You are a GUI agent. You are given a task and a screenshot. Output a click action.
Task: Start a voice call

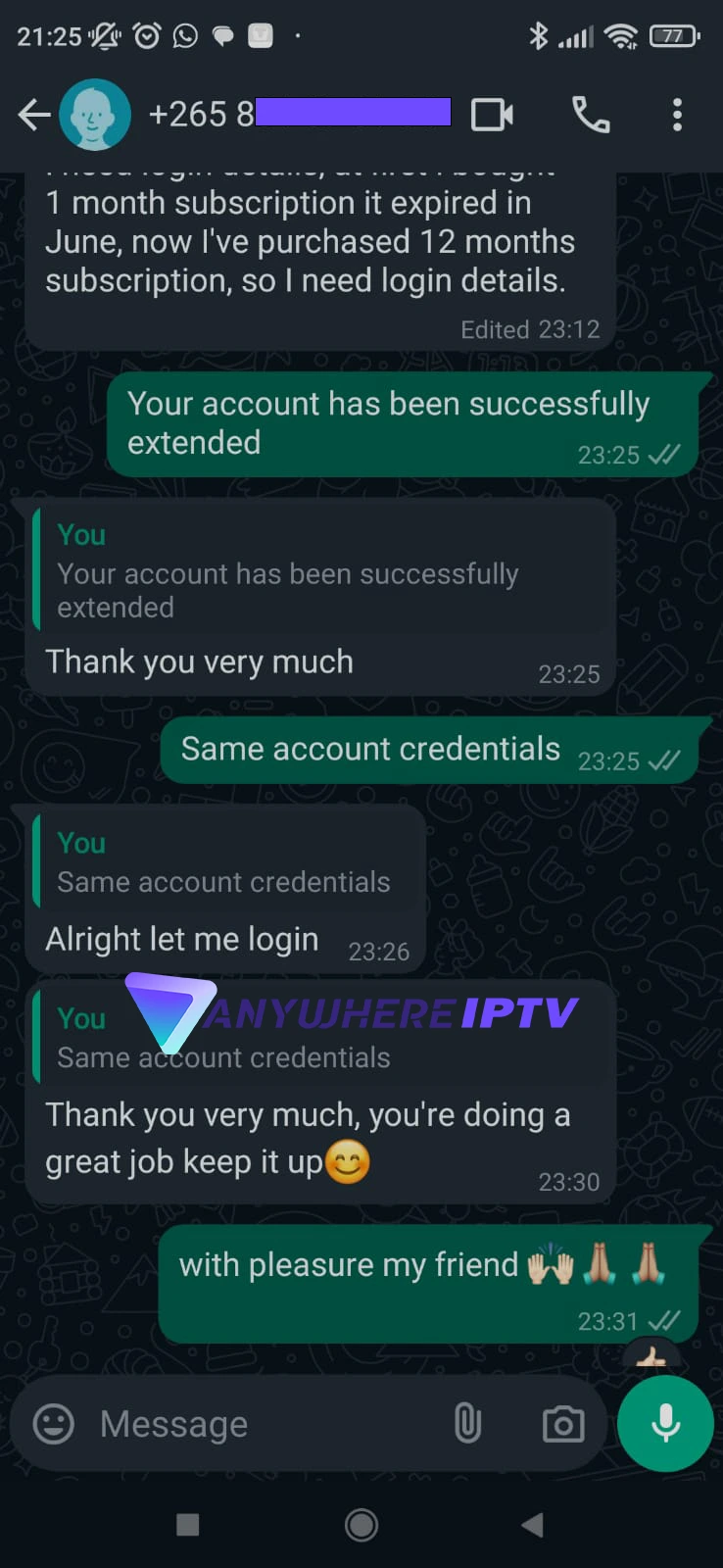tap(591, 115)
